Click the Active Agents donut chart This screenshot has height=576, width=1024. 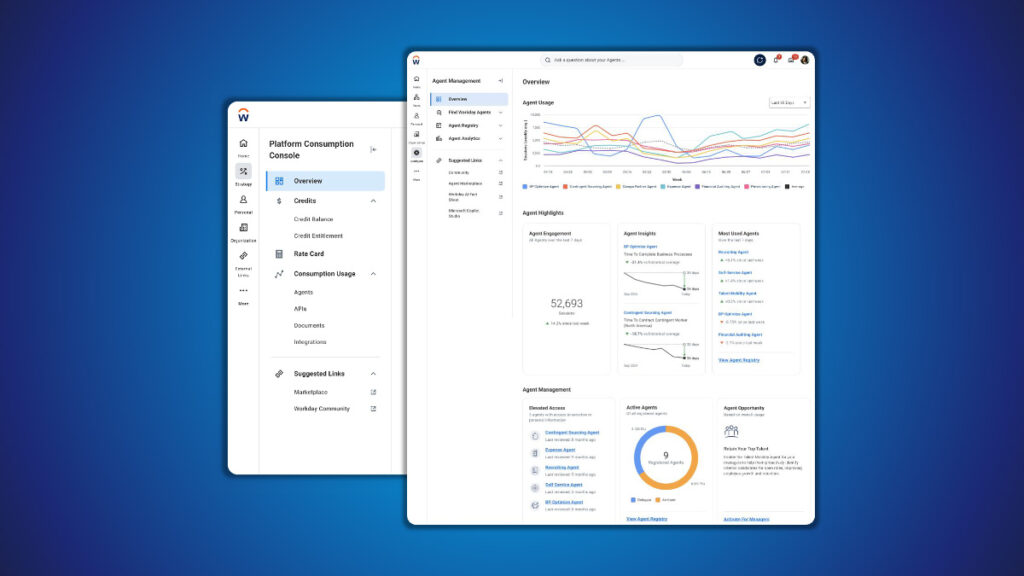[x=665, y=458]
